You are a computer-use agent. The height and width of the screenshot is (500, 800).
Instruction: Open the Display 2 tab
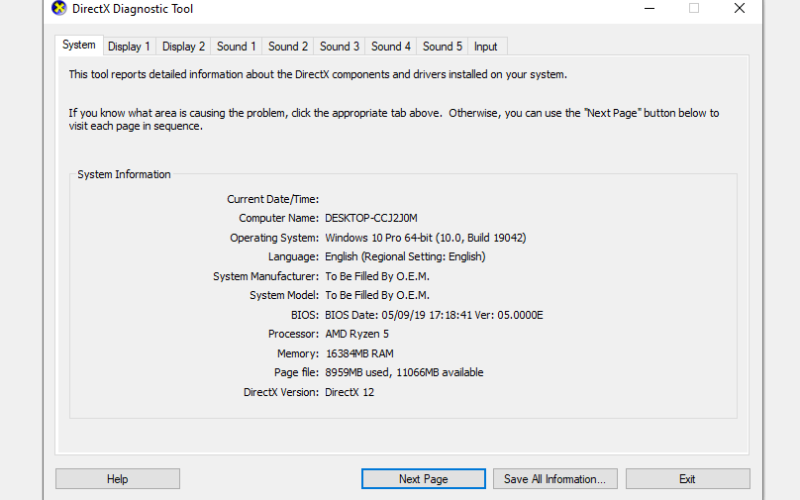[183, 46]
